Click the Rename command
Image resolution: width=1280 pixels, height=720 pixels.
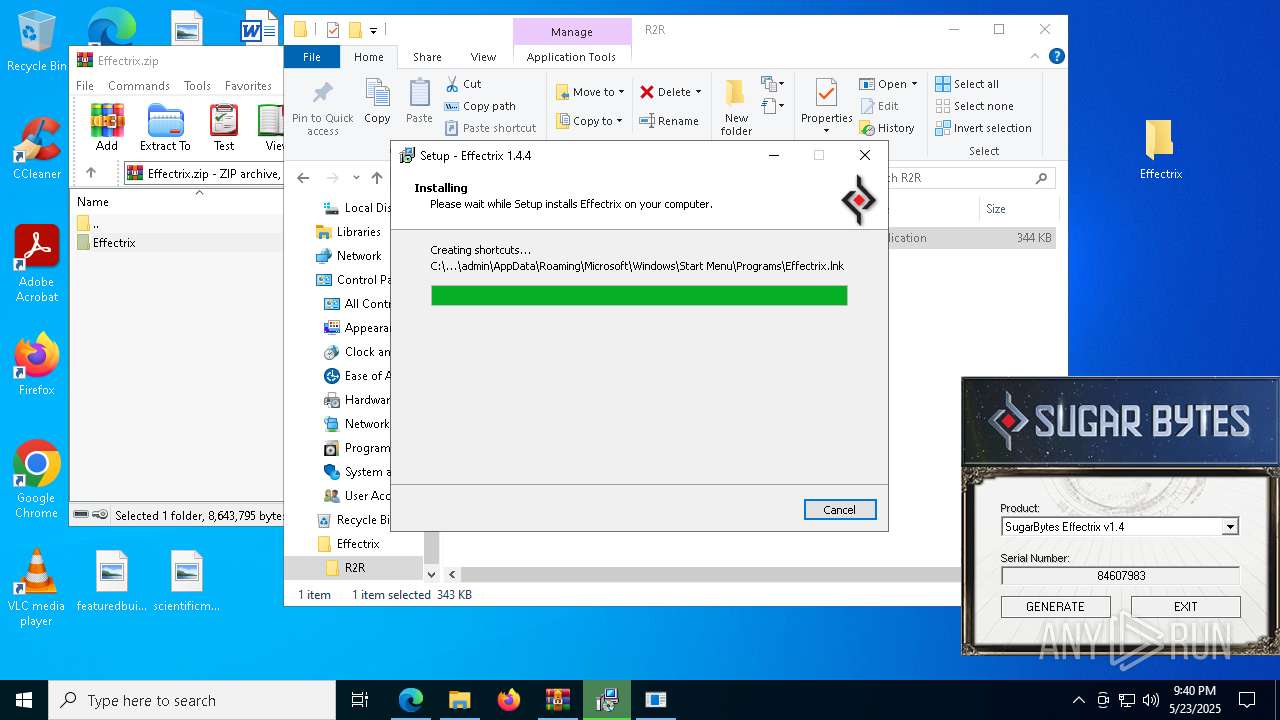[x=669, y=121]
